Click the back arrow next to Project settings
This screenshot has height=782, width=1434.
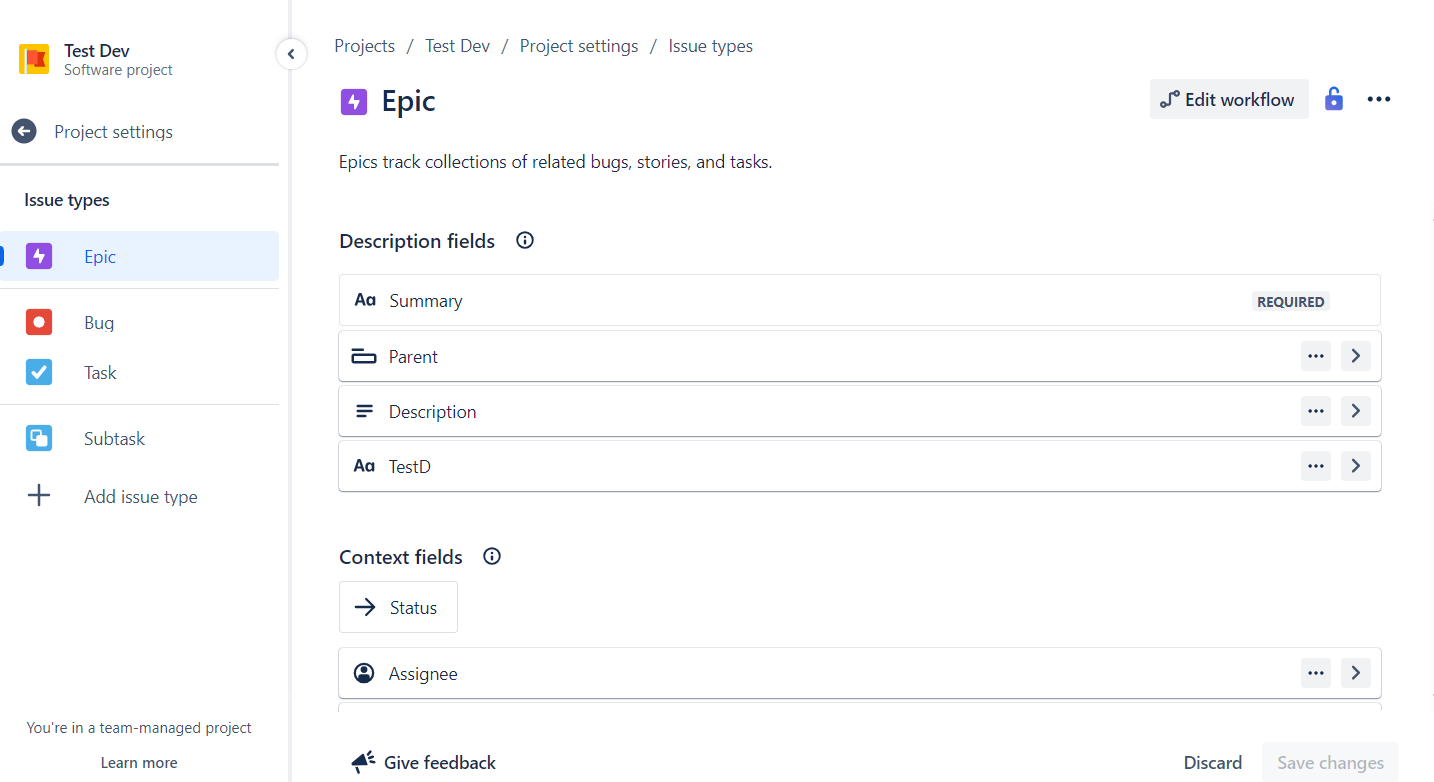23,131
